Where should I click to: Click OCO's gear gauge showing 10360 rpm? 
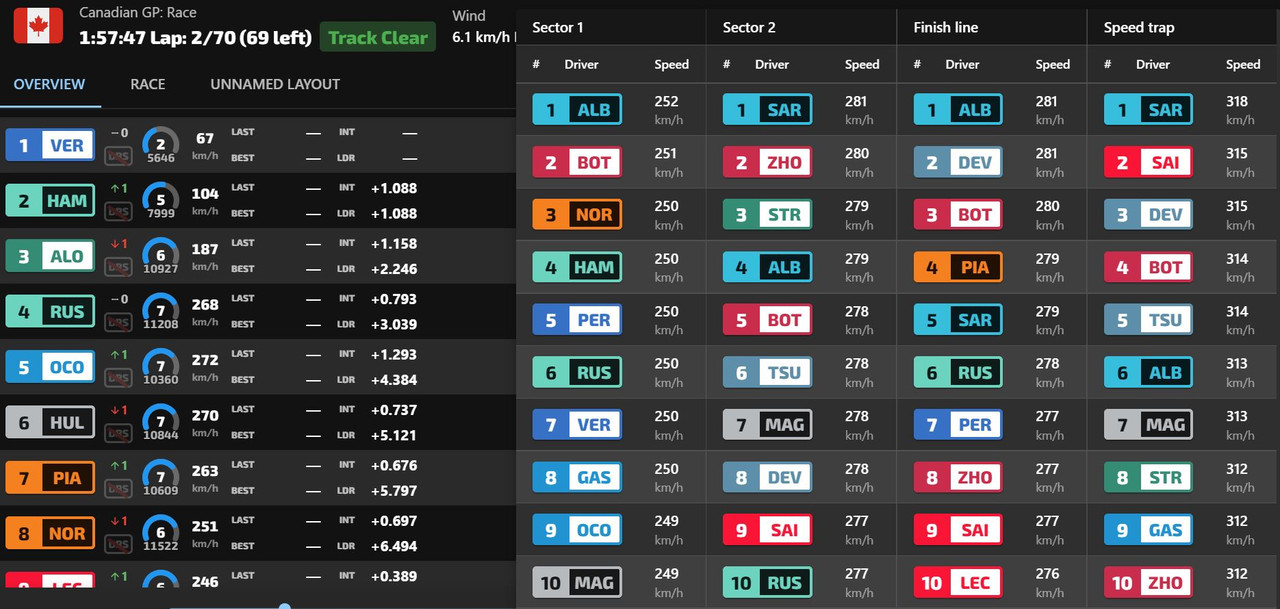tap(160, 367)
